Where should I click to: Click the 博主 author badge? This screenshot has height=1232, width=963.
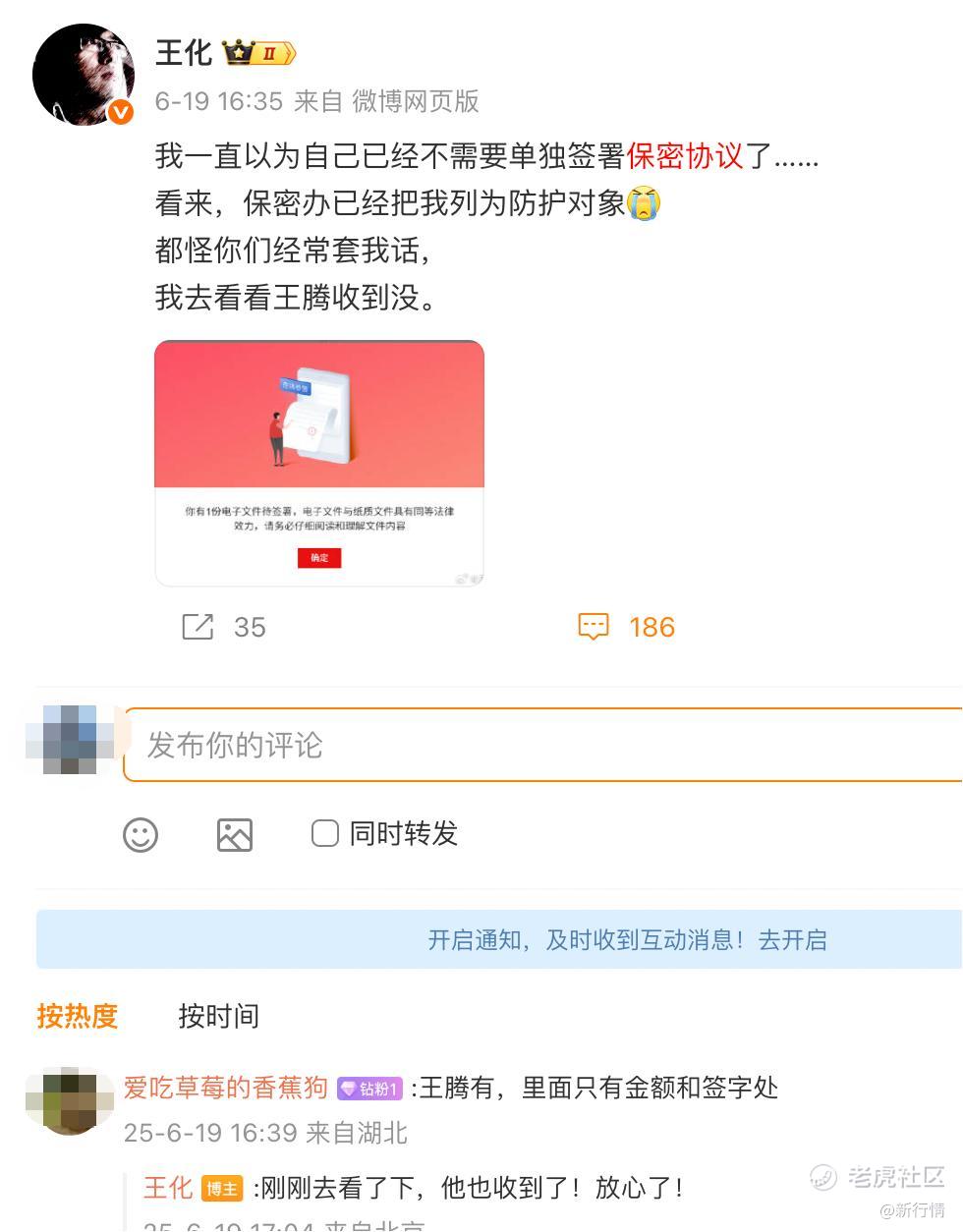pos(222,1189)
